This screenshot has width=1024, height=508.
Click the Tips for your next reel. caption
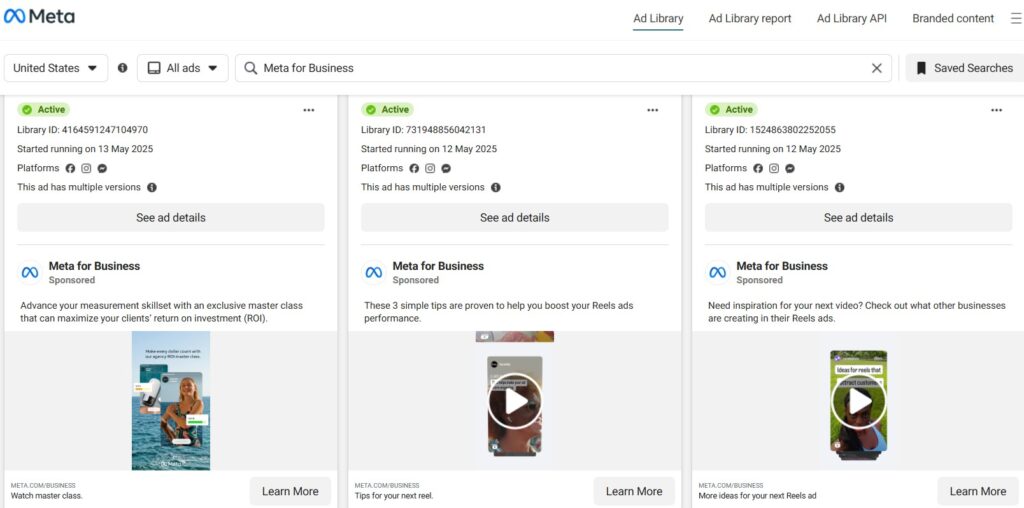(x=394, y=496)
